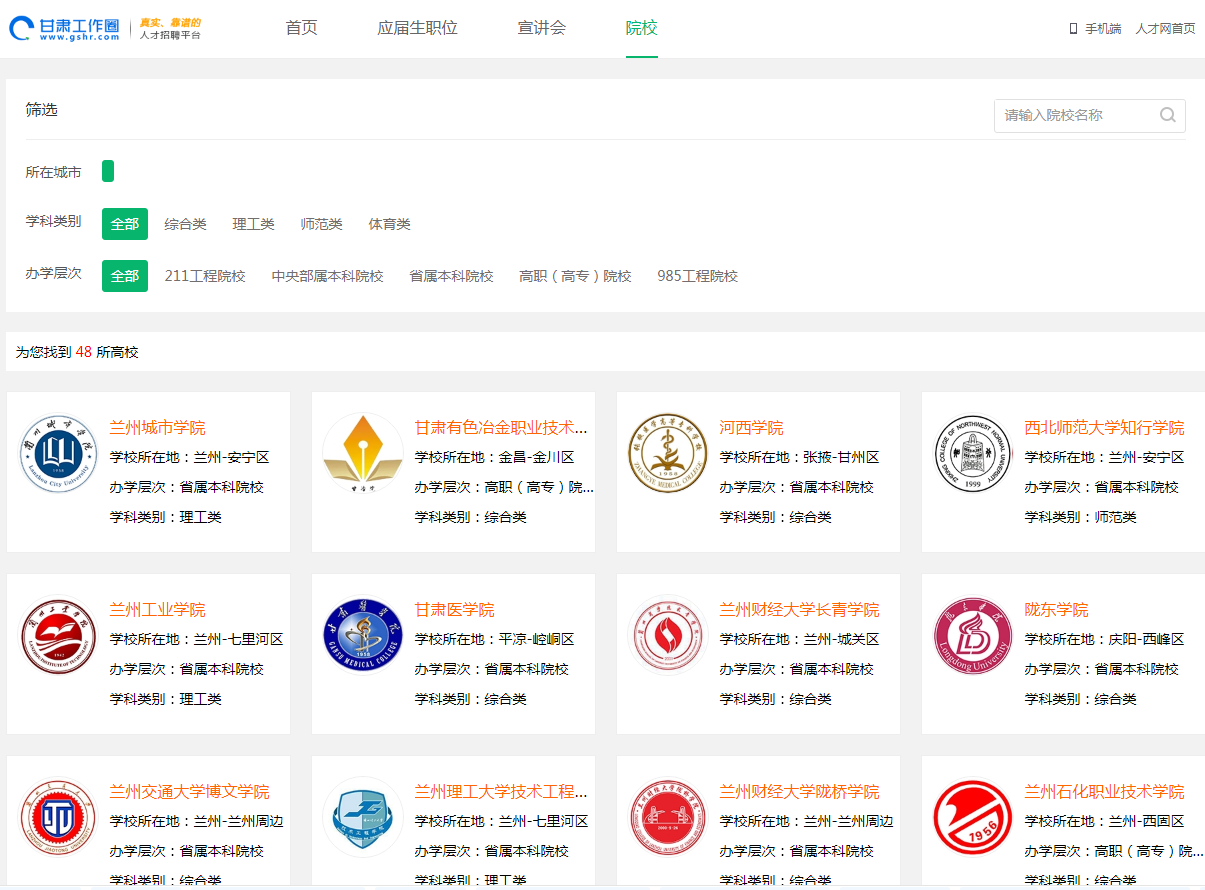
Task: Go to the 首页 tab
Action: pos(301,28)
